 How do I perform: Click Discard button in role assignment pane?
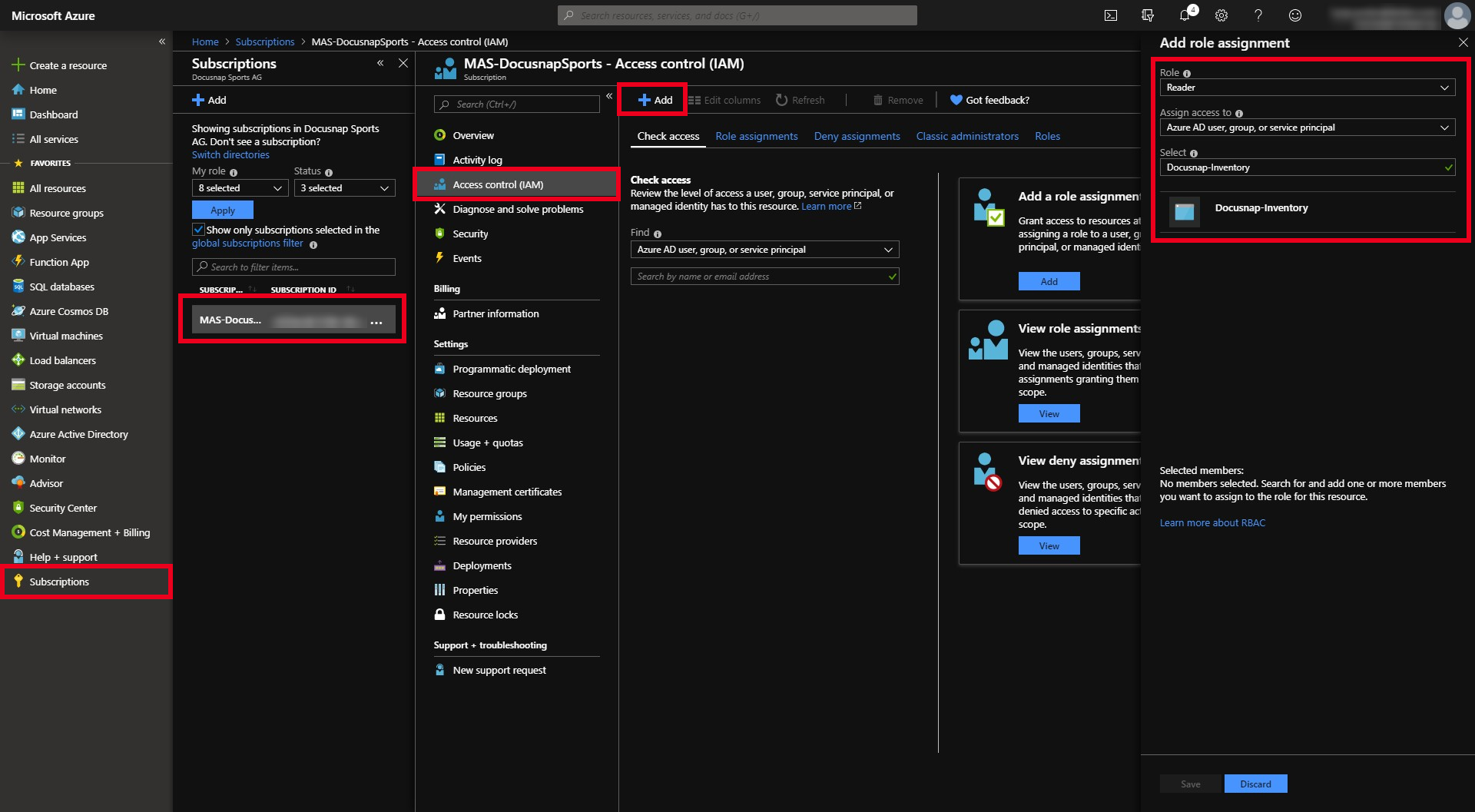pyautogui.click(x=1255, y=784)
